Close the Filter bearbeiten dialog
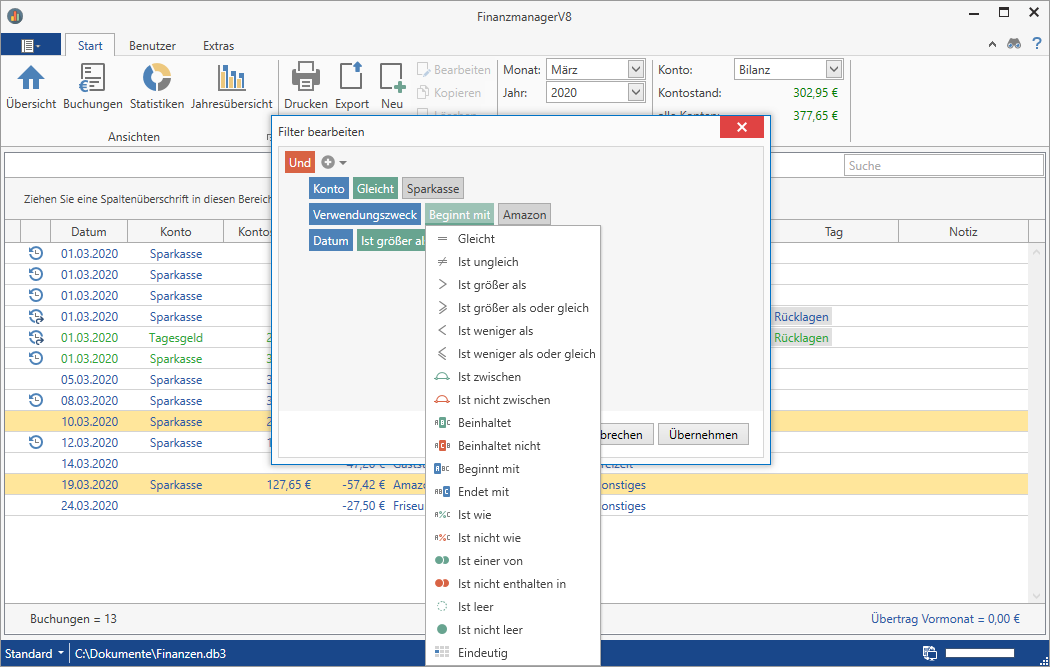The width and height of the screenshot is (1050, 667). click(x=741, y=127)
